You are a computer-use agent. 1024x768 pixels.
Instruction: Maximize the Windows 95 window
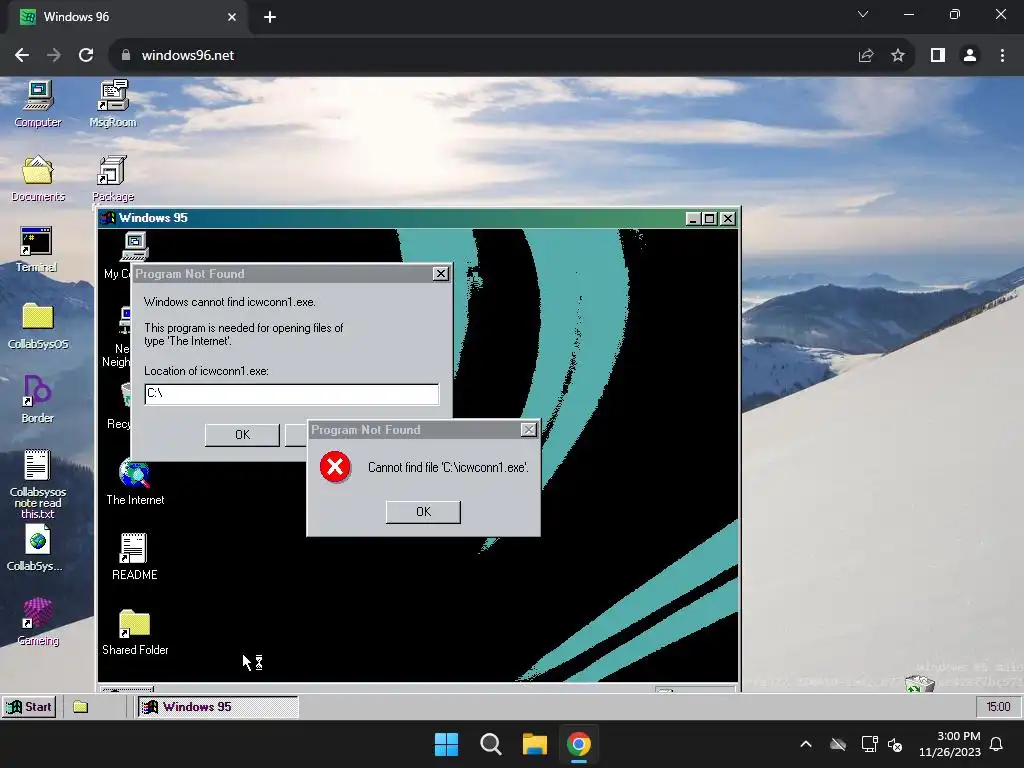[710, 218]
